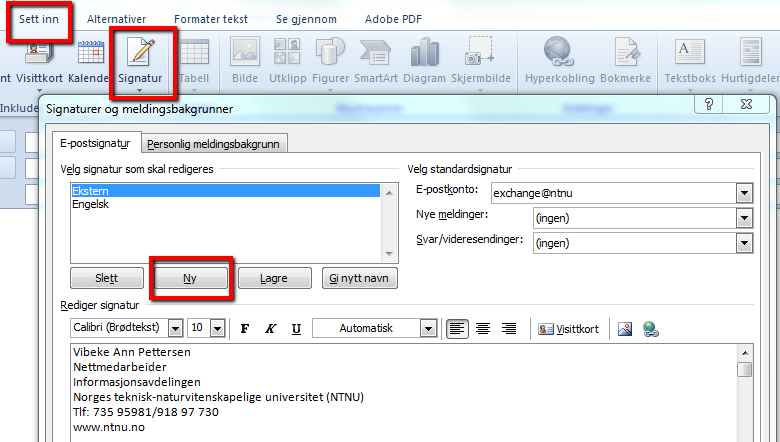The height and width of the screenshot is (442, 780).
Task: Expand the Signatur button dropdown arrow
Action: coord(140,90)
